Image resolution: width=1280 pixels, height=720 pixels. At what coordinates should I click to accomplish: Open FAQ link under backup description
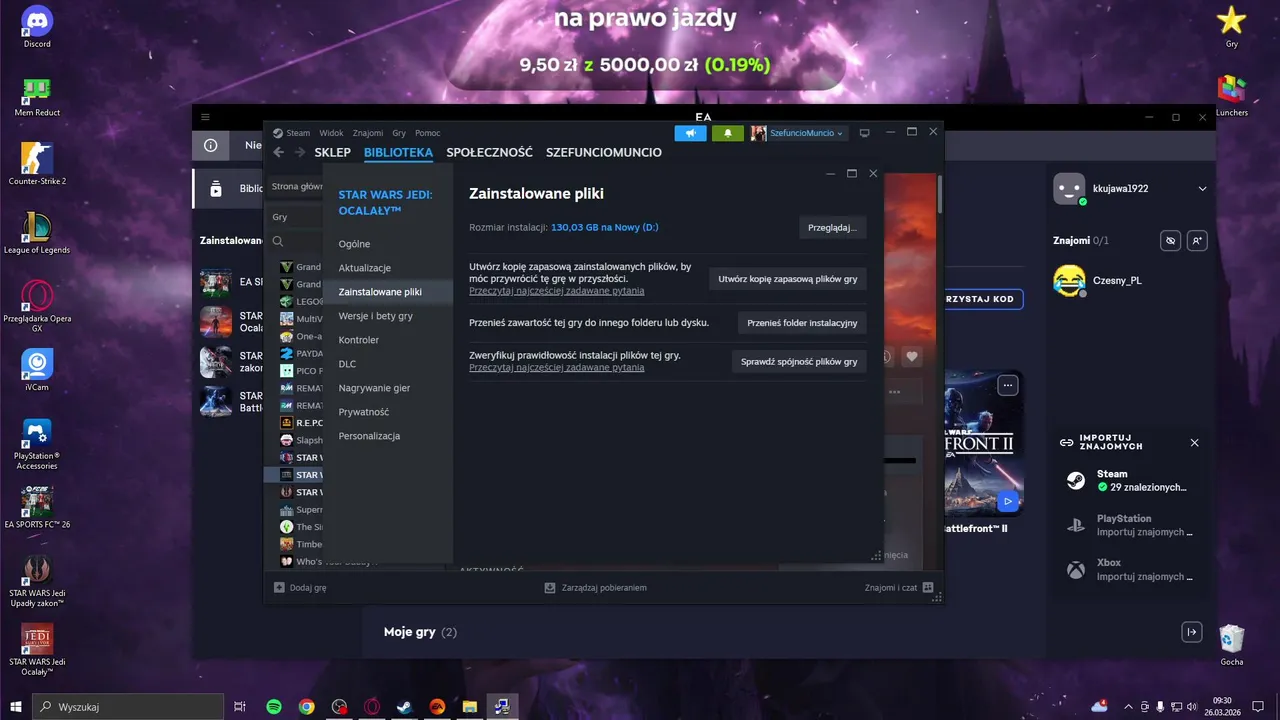pos(556,291)
